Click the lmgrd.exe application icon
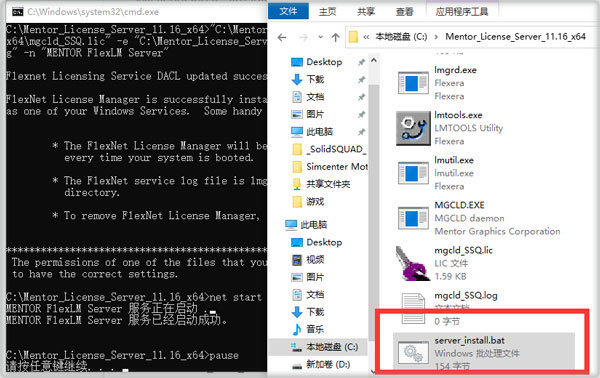 pos(413,83)
